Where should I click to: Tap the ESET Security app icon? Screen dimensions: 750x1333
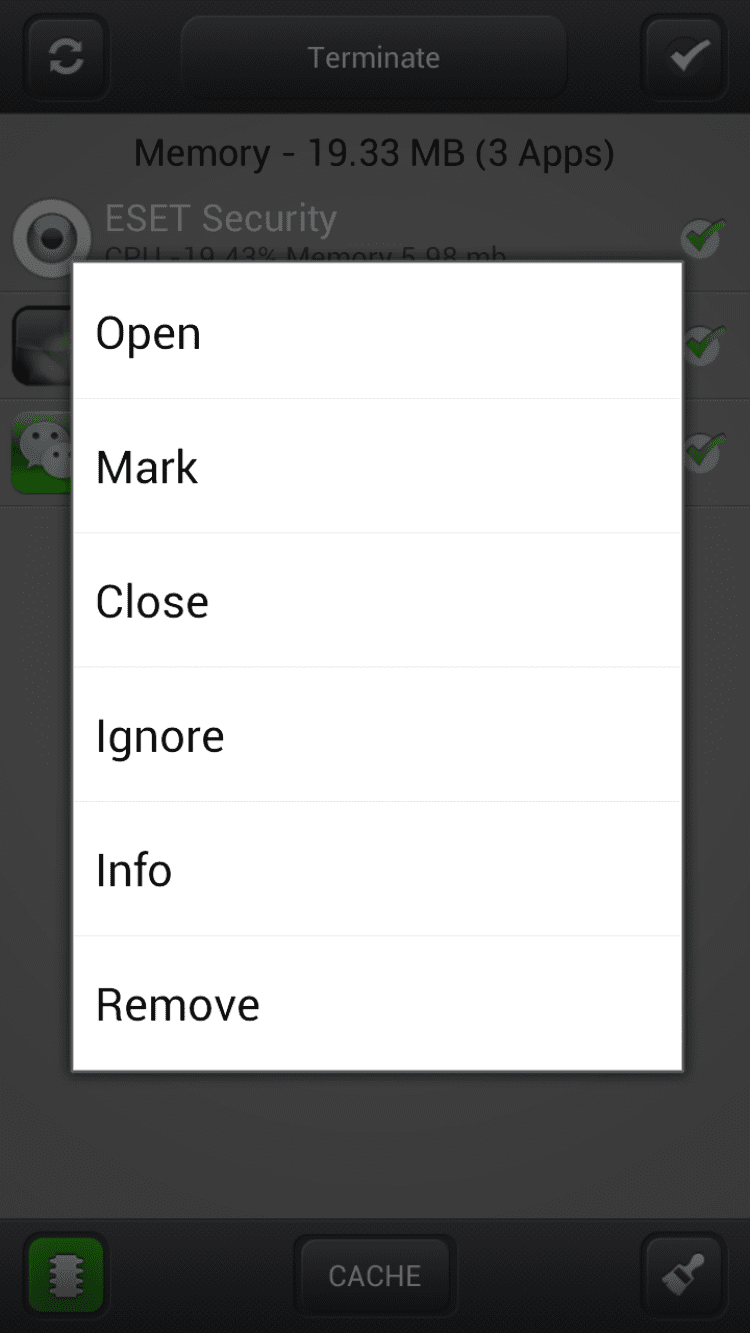pyautogui.click(x=51, y=238)
